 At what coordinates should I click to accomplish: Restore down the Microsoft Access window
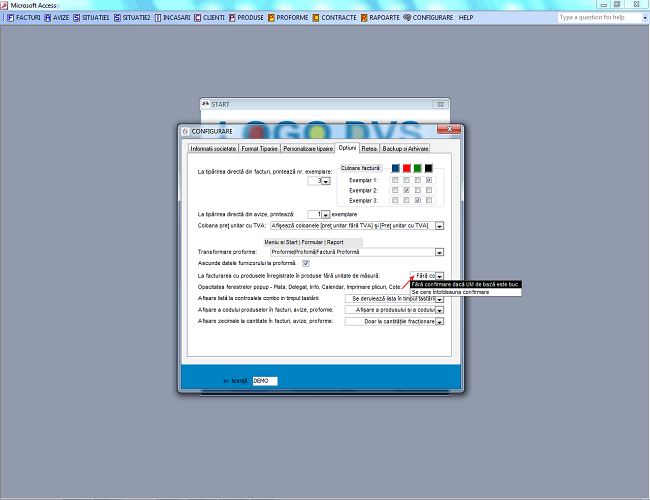click(x=617, y=5)
